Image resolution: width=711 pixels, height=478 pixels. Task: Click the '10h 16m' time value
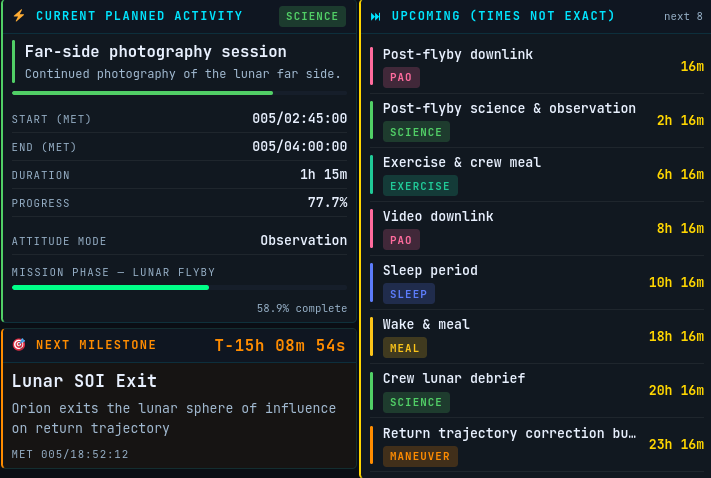(x=676, y=283)
